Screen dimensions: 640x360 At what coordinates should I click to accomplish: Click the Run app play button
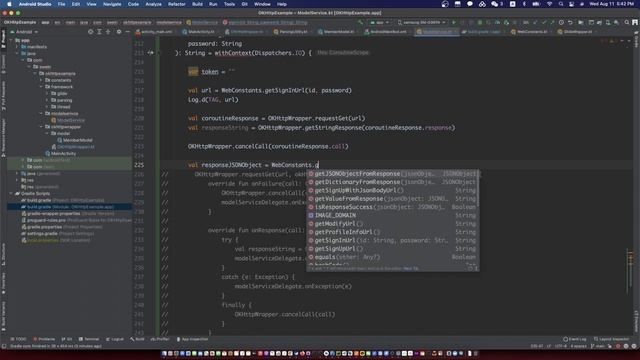453,22
